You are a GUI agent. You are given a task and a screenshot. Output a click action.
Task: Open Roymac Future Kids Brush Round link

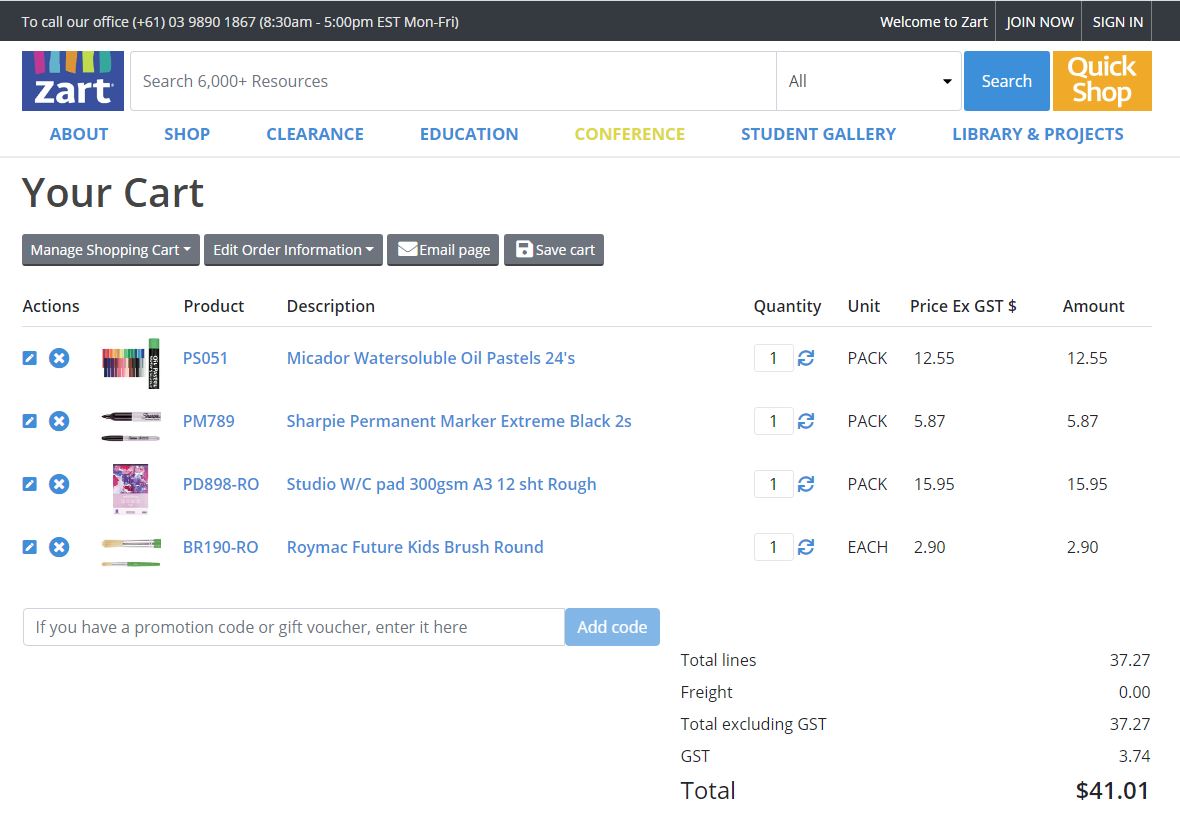415,547
